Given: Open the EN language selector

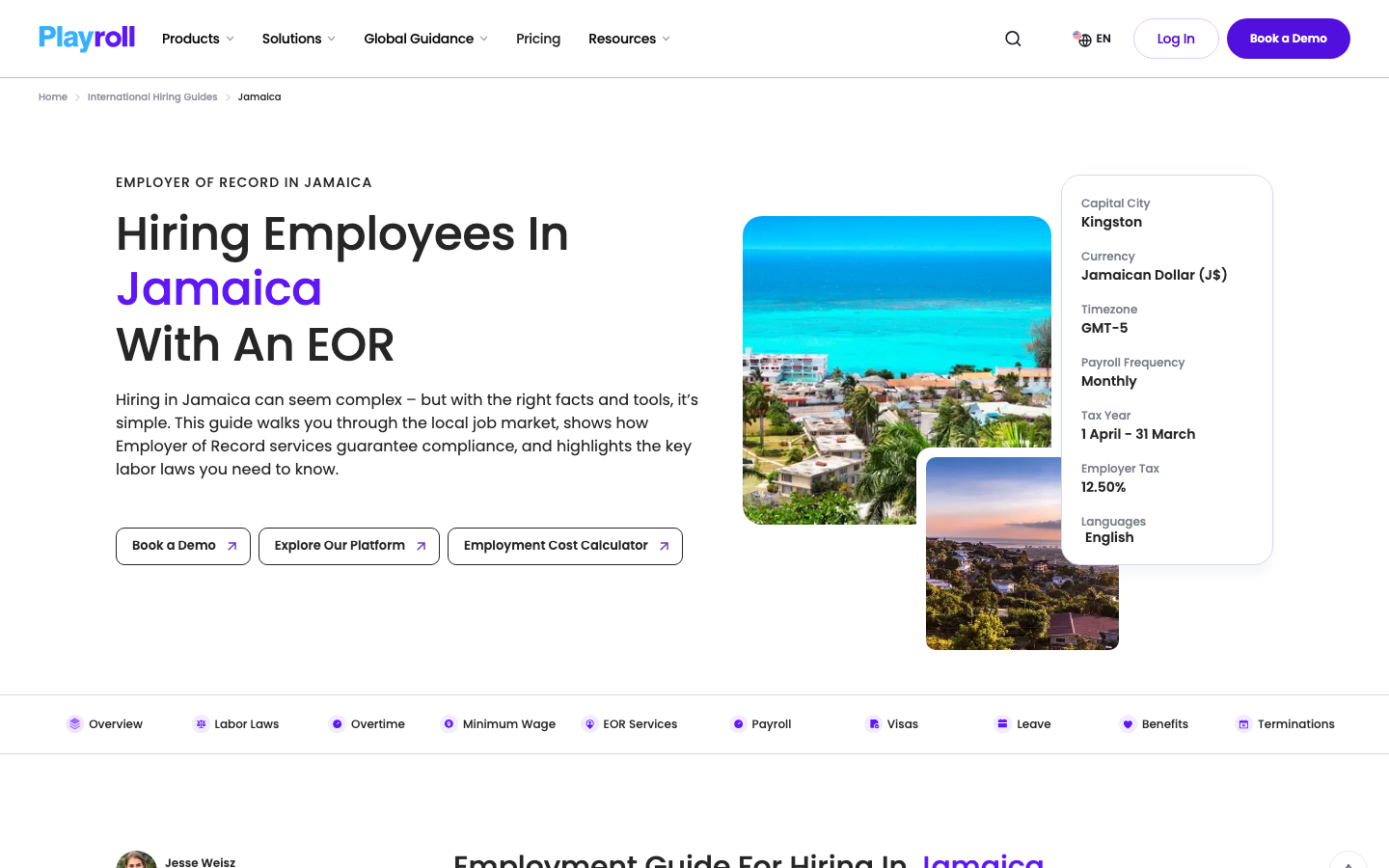Looking at the screenshot, I should [1092, 39].
